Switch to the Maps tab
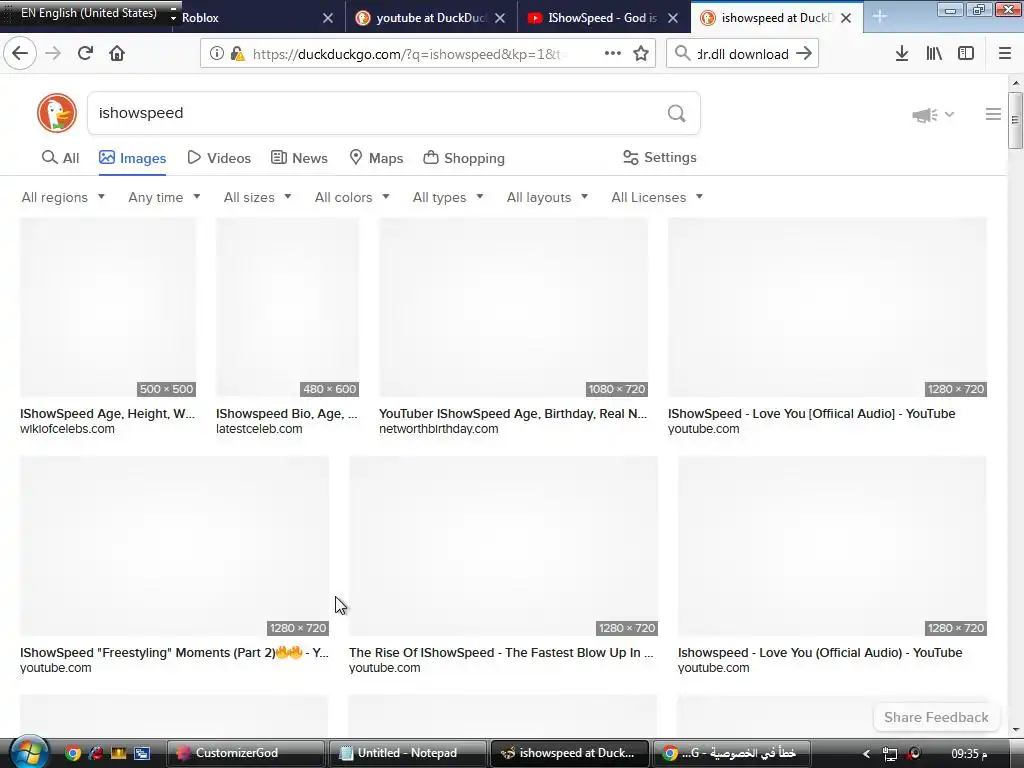This screenshot has height=768, width=1024. point(376,158)
